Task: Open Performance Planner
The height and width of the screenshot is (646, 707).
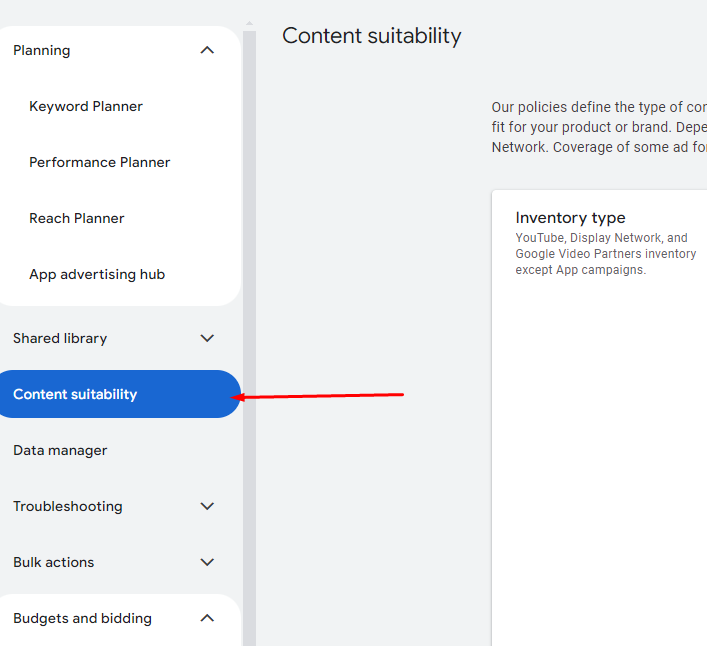Action: [x=99, y=162]
